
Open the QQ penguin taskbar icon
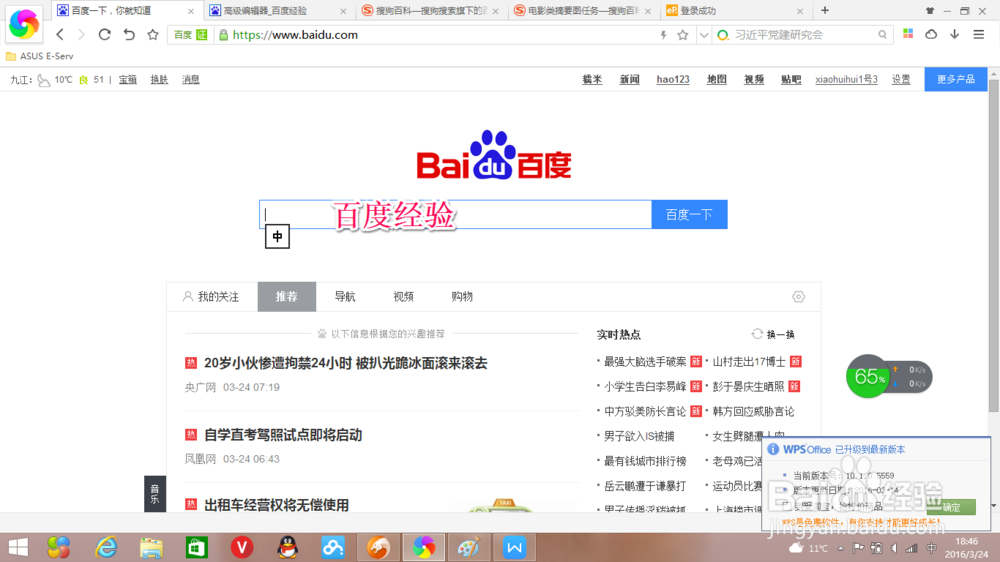click(x=288, y=547)
